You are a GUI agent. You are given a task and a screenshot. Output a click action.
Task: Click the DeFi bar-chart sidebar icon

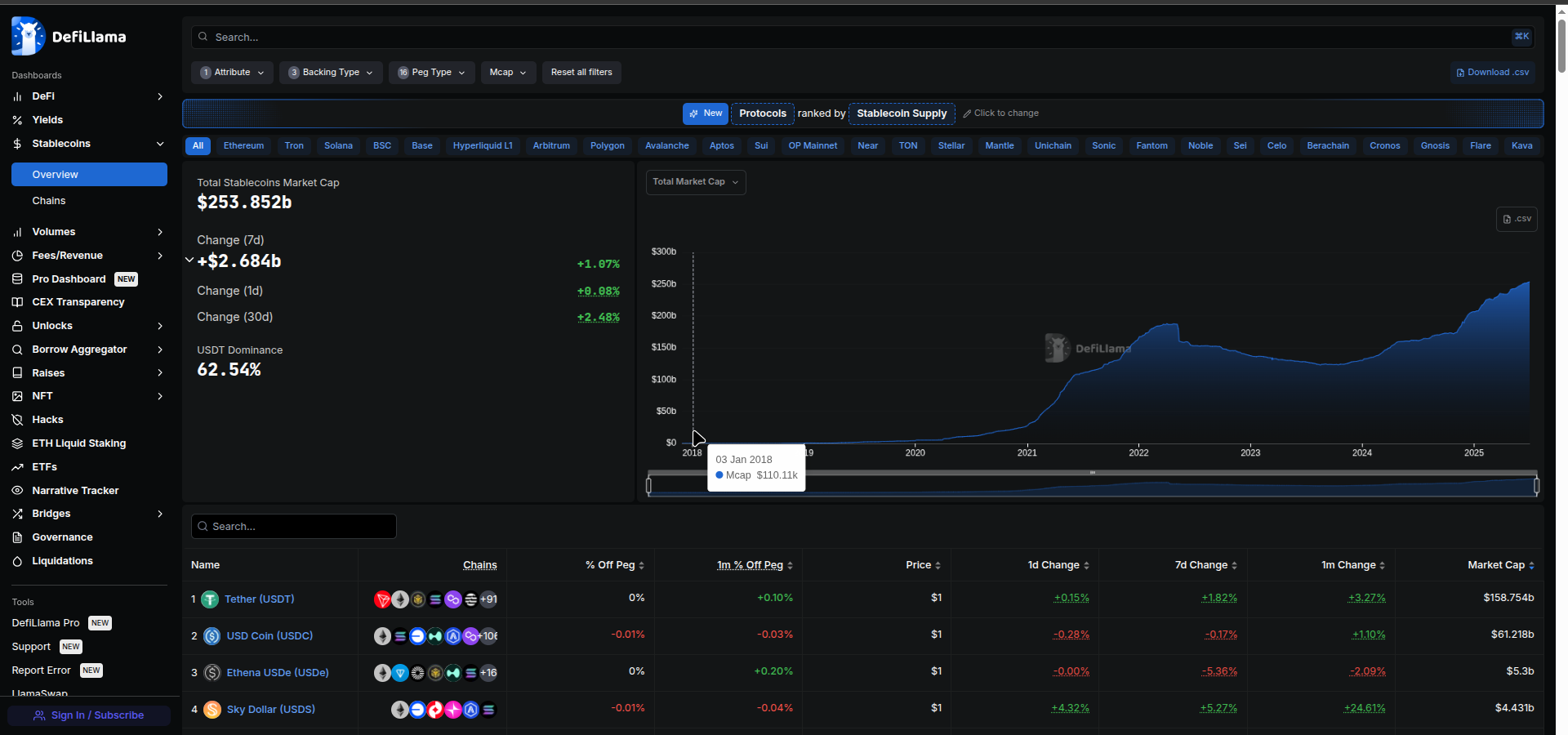17,96
